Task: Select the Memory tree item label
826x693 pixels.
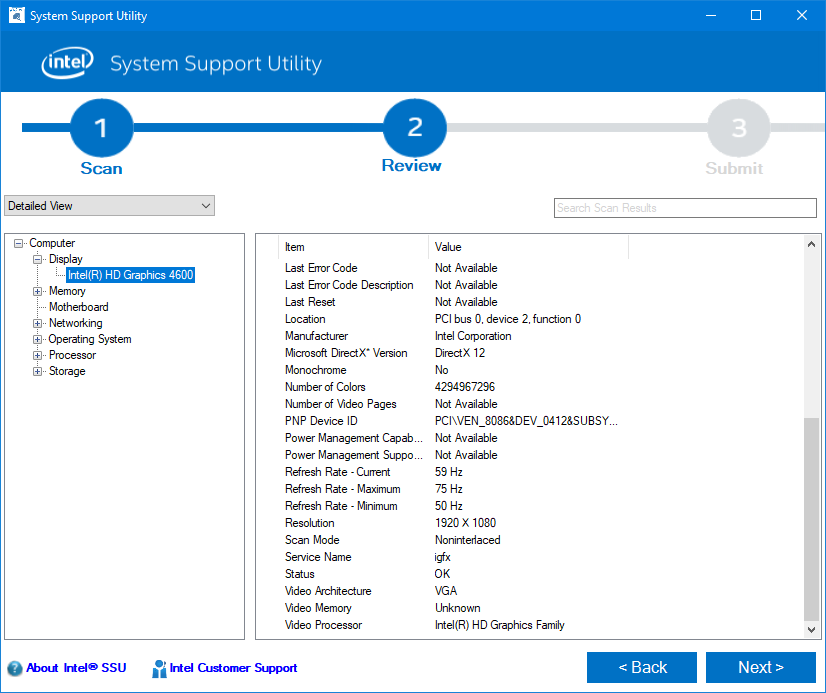Action: tap(67, 291)
